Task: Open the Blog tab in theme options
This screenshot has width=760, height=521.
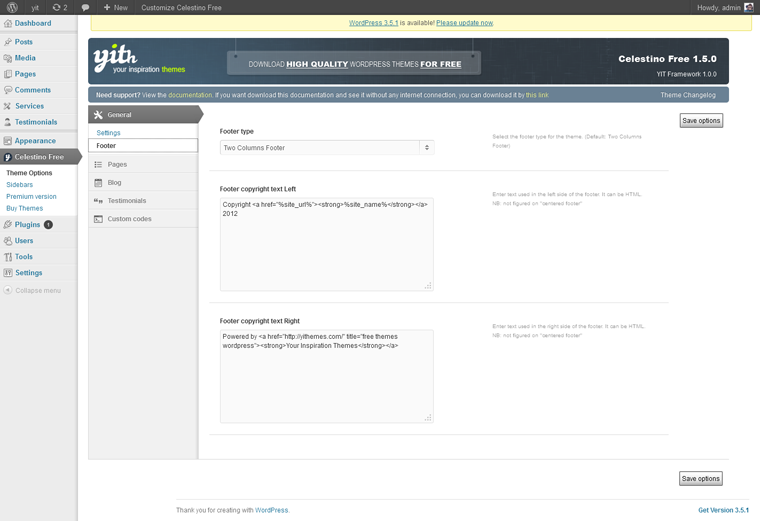Action: click(x=143, y=183)
